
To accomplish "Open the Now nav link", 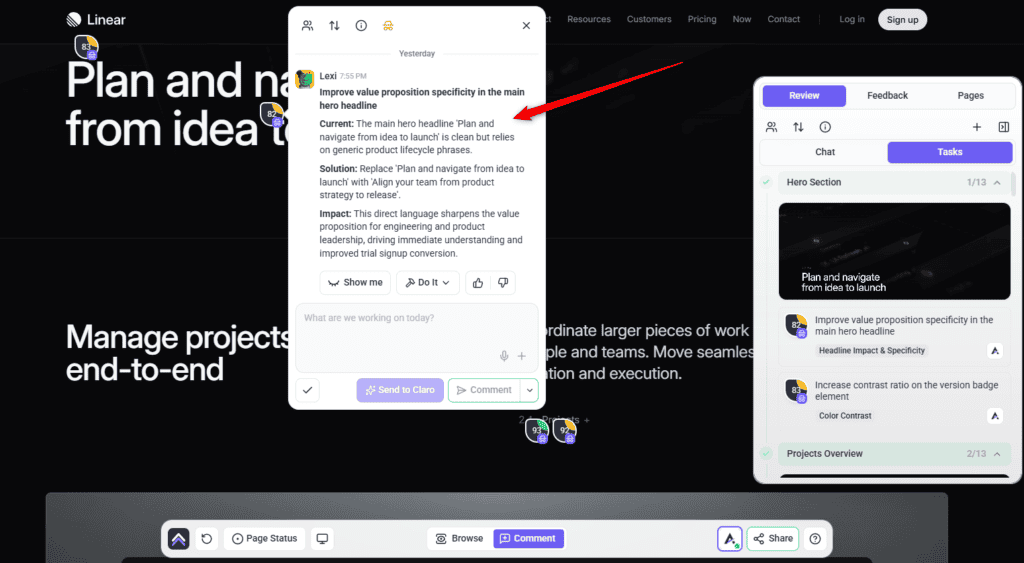I will [742, 20].
